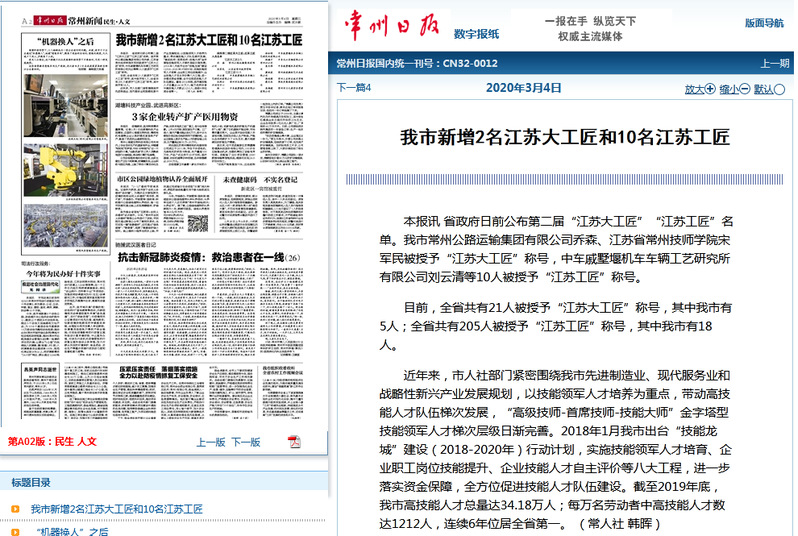The height and width of the screenshot is (536, 798).
Task: Select the main headline on page thumbnail
Action: 209,40
